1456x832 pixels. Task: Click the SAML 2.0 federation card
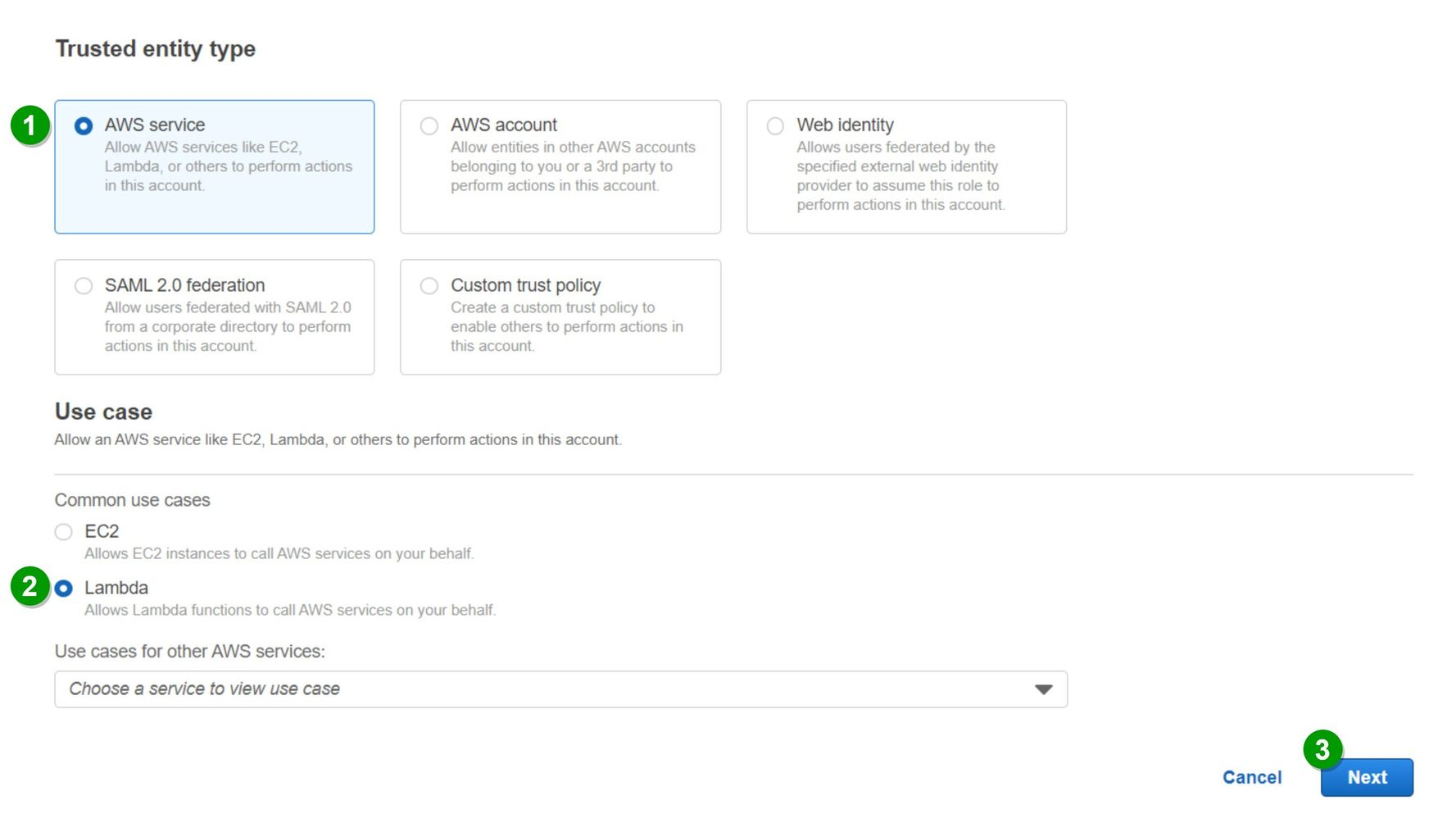[x=214, y=317]
